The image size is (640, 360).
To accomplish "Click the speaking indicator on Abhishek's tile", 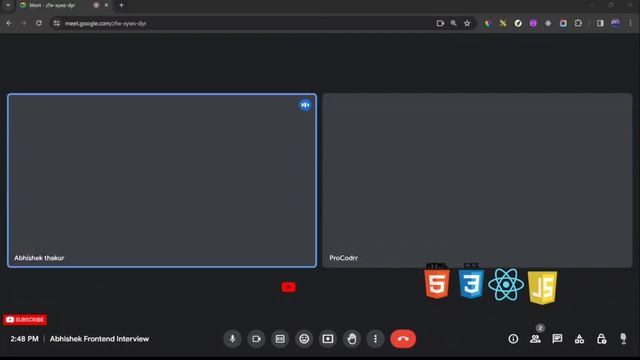I will (x=305, y=105).
